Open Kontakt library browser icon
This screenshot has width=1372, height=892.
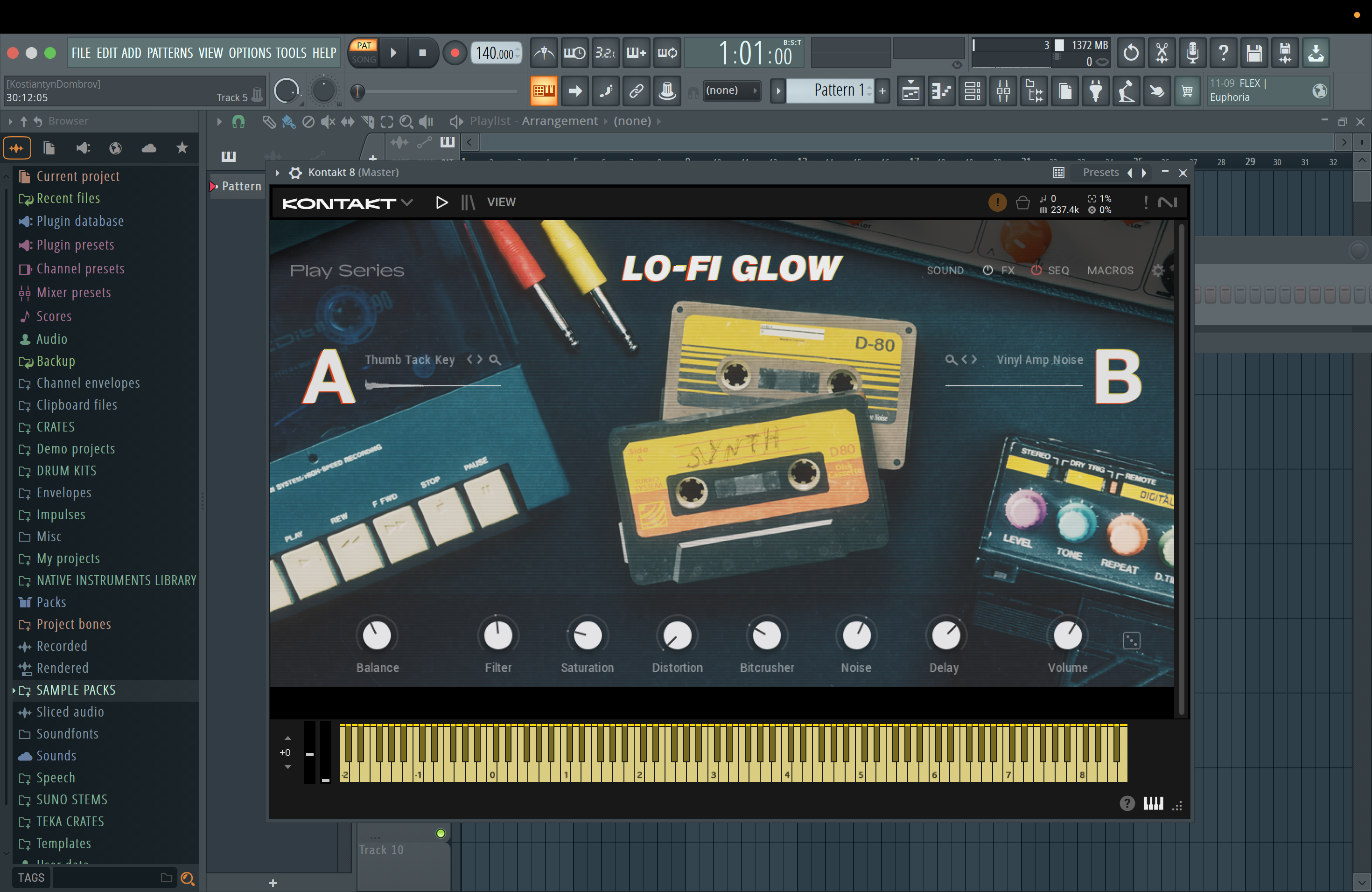[468, 202]
